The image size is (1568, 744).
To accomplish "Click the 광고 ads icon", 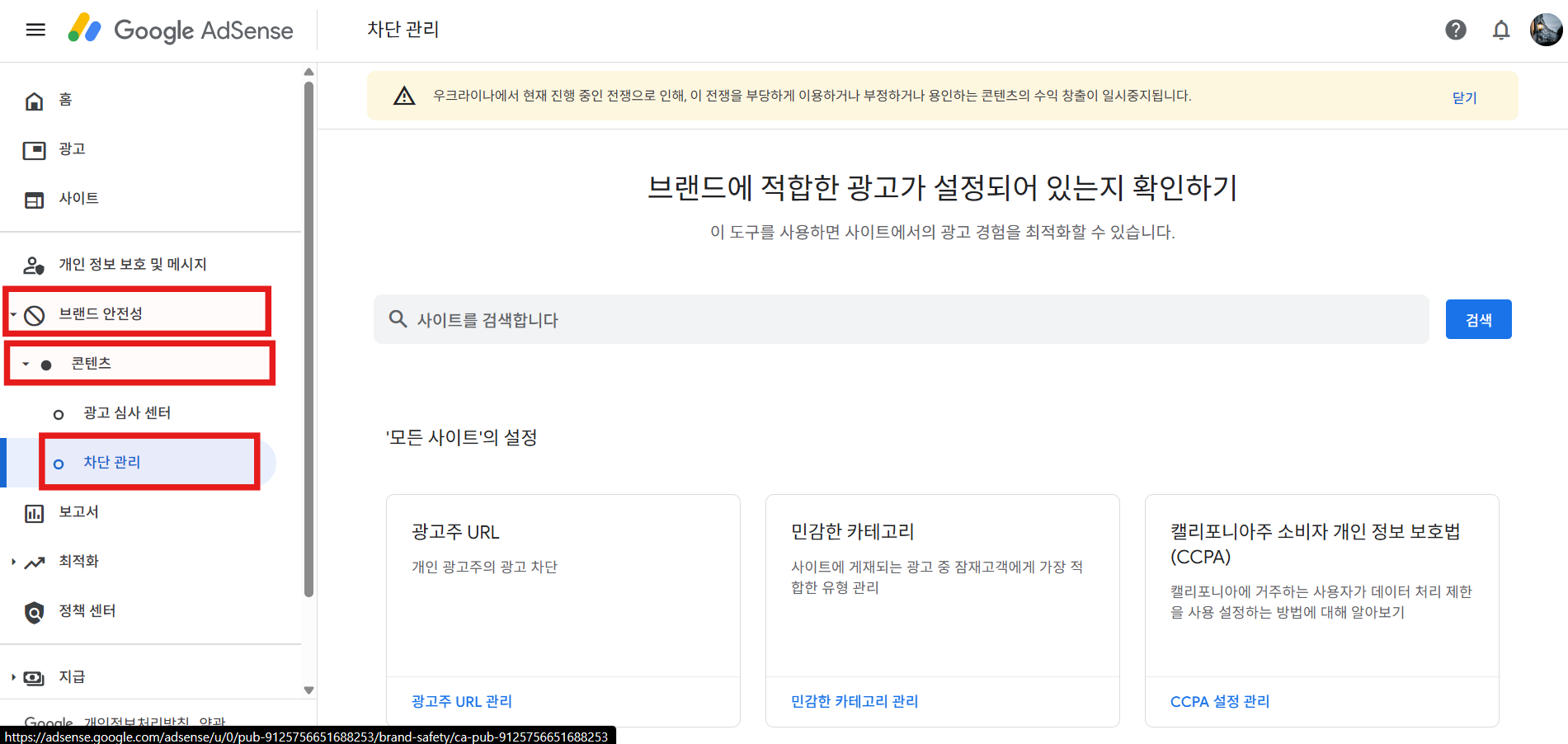I will click(34, 150).
